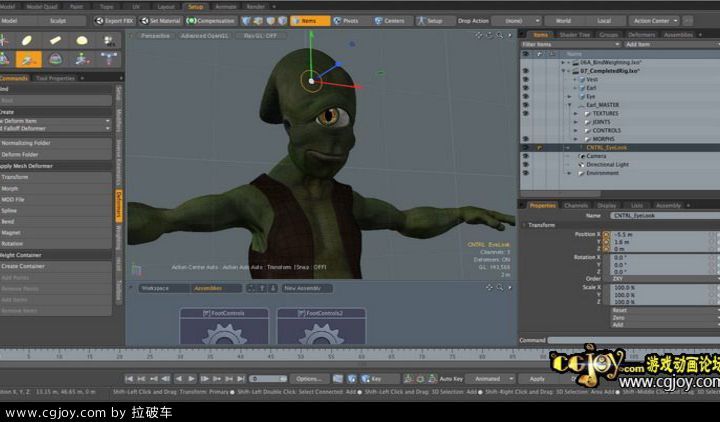Jump to first frame in transport

(129, 379)
